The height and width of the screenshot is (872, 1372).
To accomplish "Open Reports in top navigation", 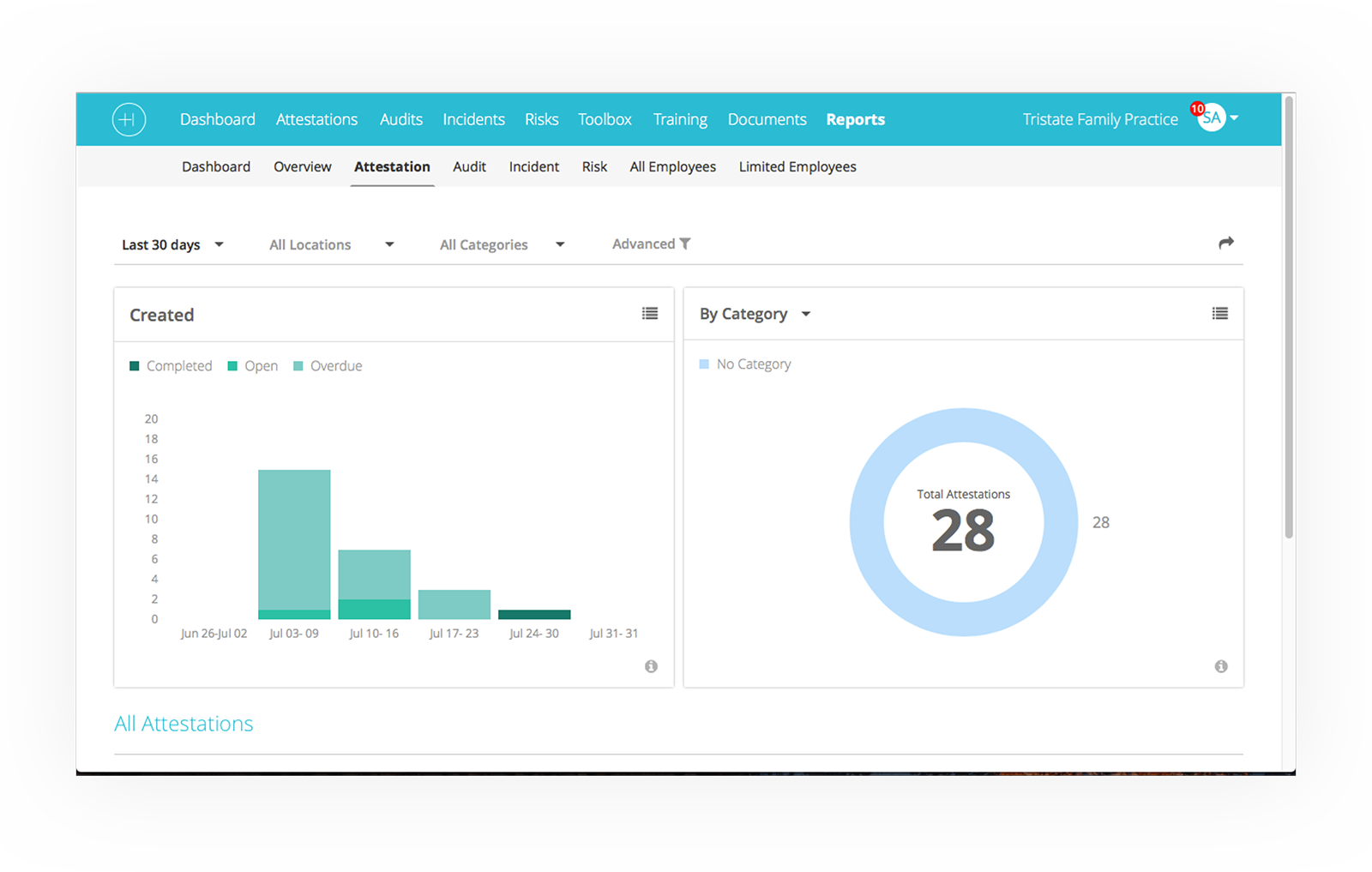I will (855, 119).
